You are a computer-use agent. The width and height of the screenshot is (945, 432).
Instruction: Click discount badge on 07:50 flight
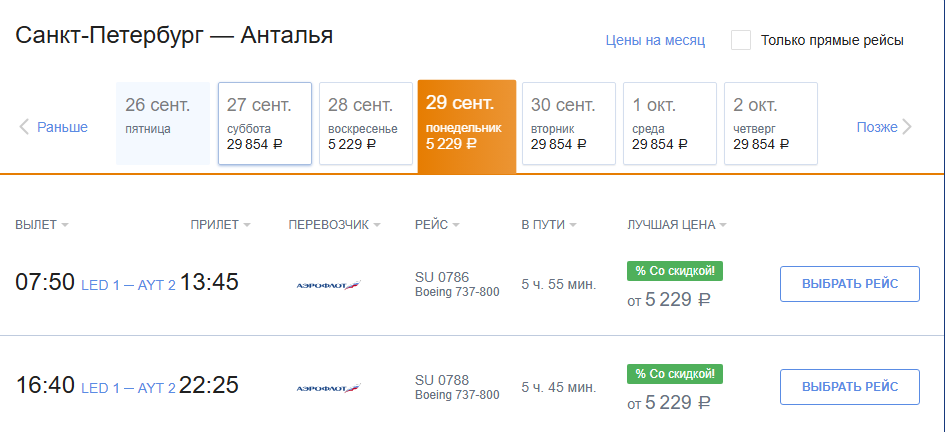point(674,270)
